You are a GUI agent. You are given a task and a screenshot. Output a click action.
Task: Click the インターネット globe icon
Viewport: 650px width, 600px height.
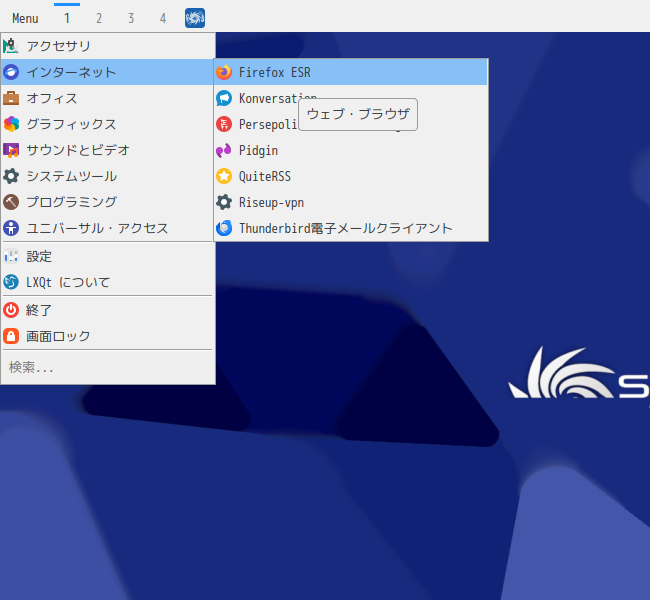(11, 72)
